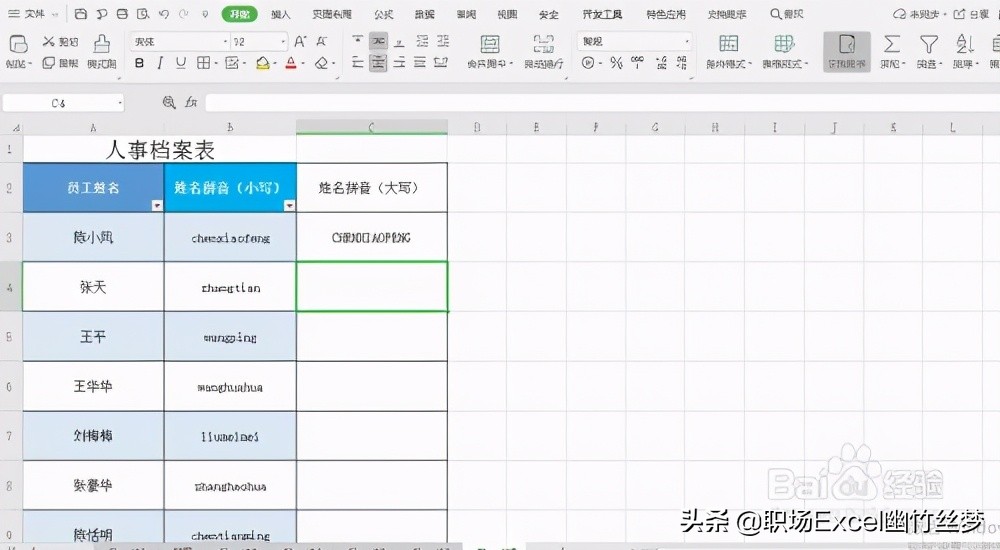Click the Cut scissors icon
1000x550 pixels.
pyautogui.click(x=48, y=41)
